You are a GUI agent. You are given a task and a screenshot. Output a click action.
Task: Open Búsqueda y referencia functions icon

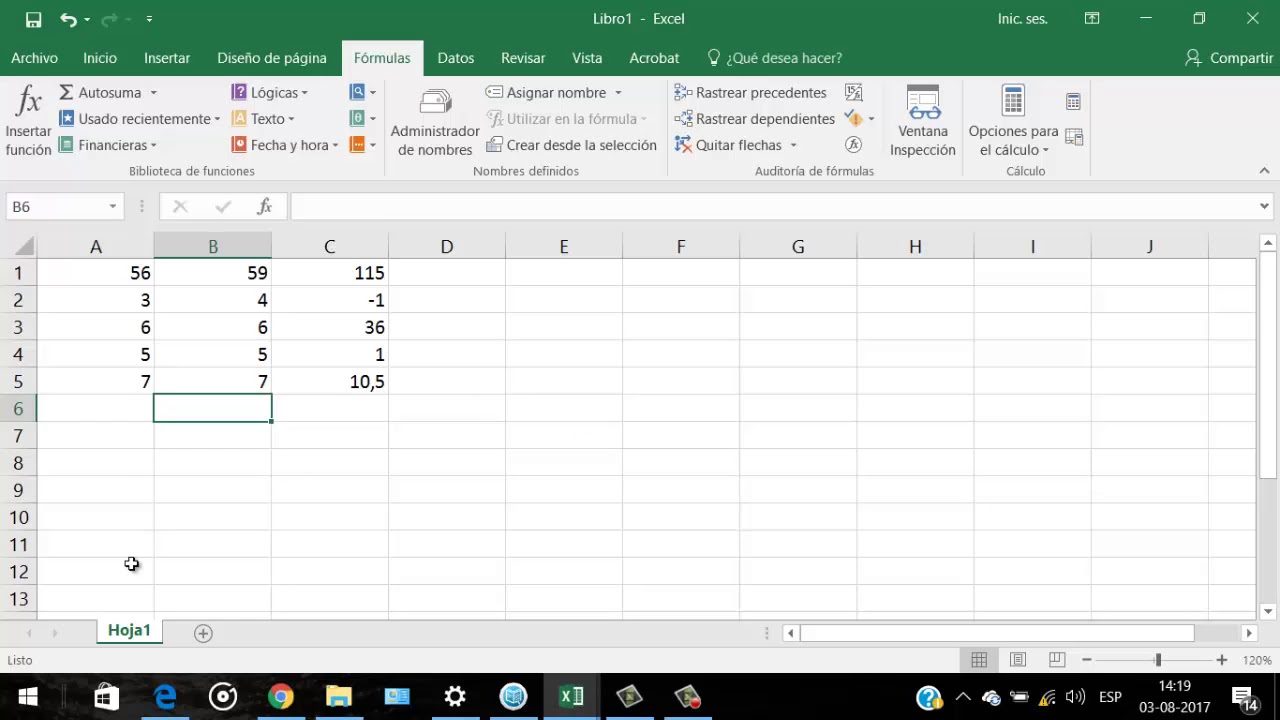click(x=363, y=92)
